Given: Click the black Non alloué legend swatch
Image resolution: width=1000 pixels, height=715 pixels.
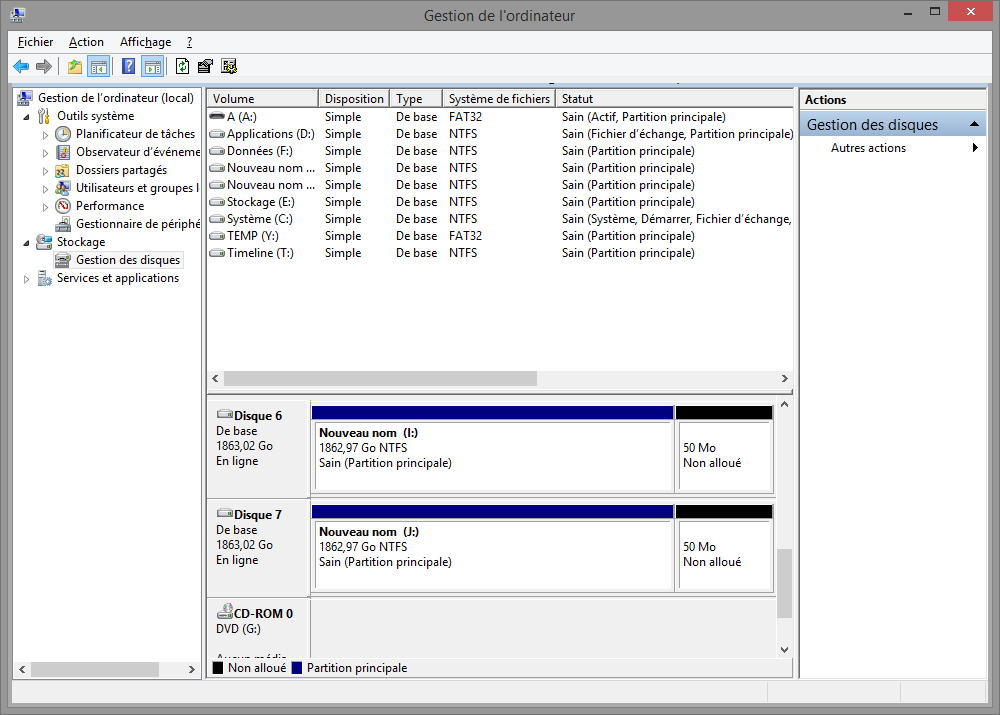Looking at the screenshot, I should coord(217,668).
